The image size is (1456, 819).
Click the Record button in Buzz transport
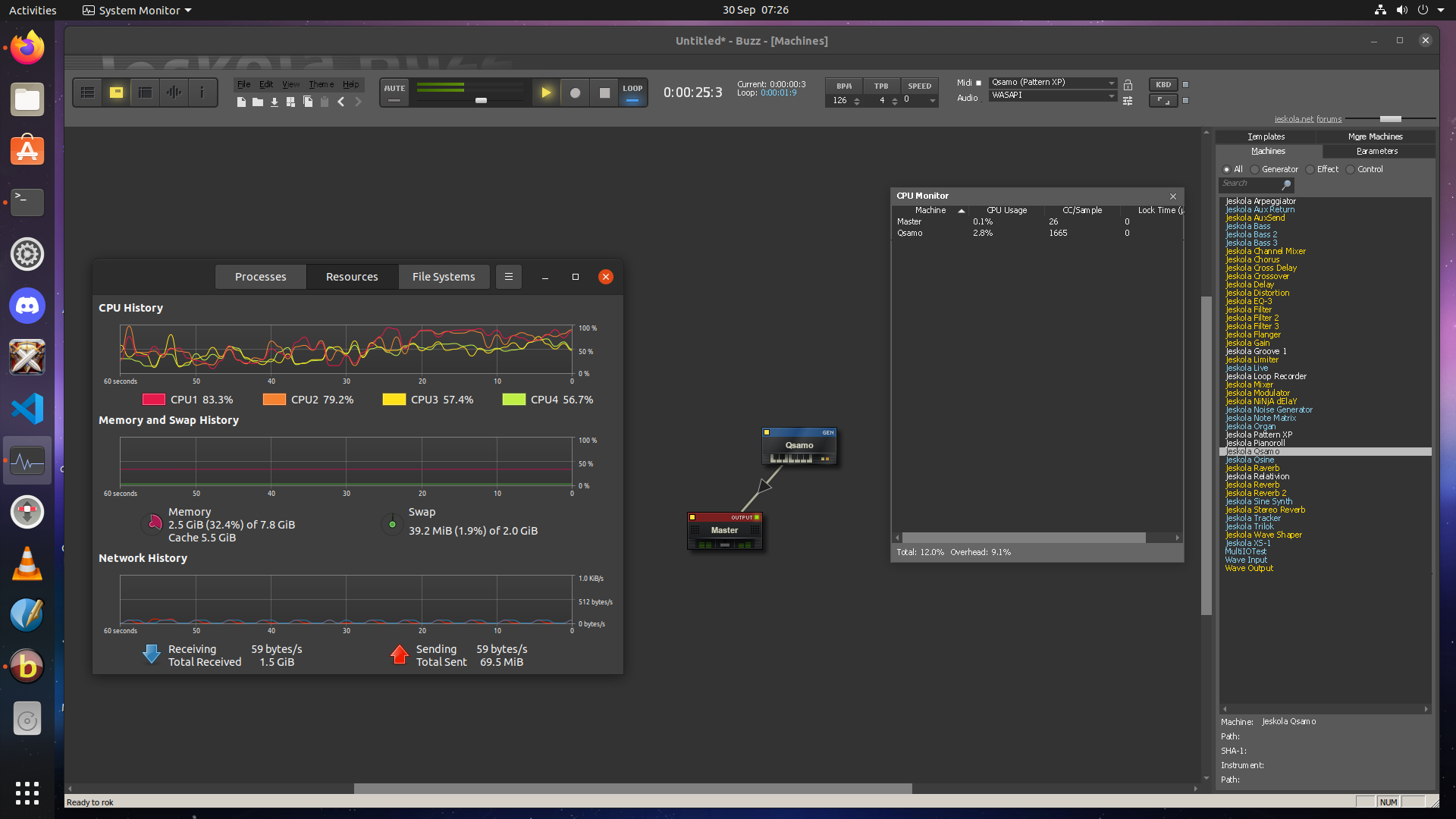pyautogui.click(x=575, y=92)
